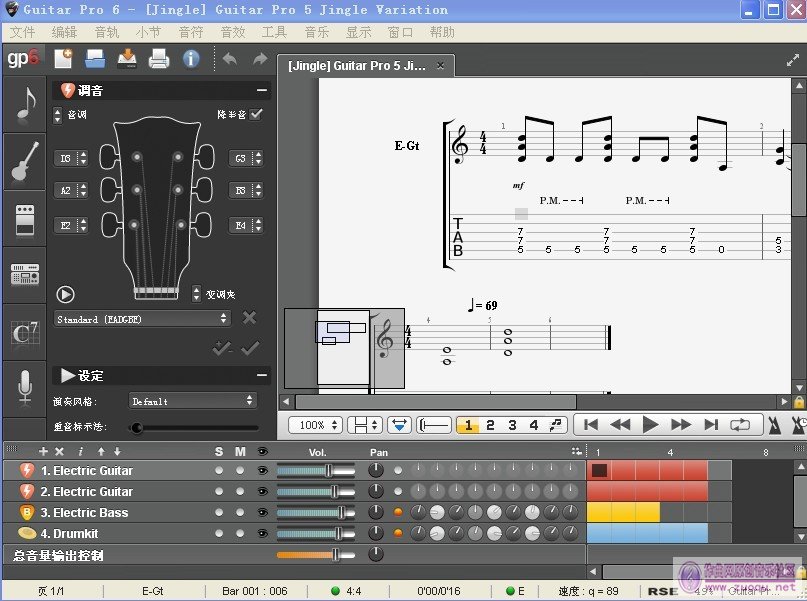Viewport: 807px width, 601px height.
Task: Solo the Electric Bass track
Action: pos(219,512)
